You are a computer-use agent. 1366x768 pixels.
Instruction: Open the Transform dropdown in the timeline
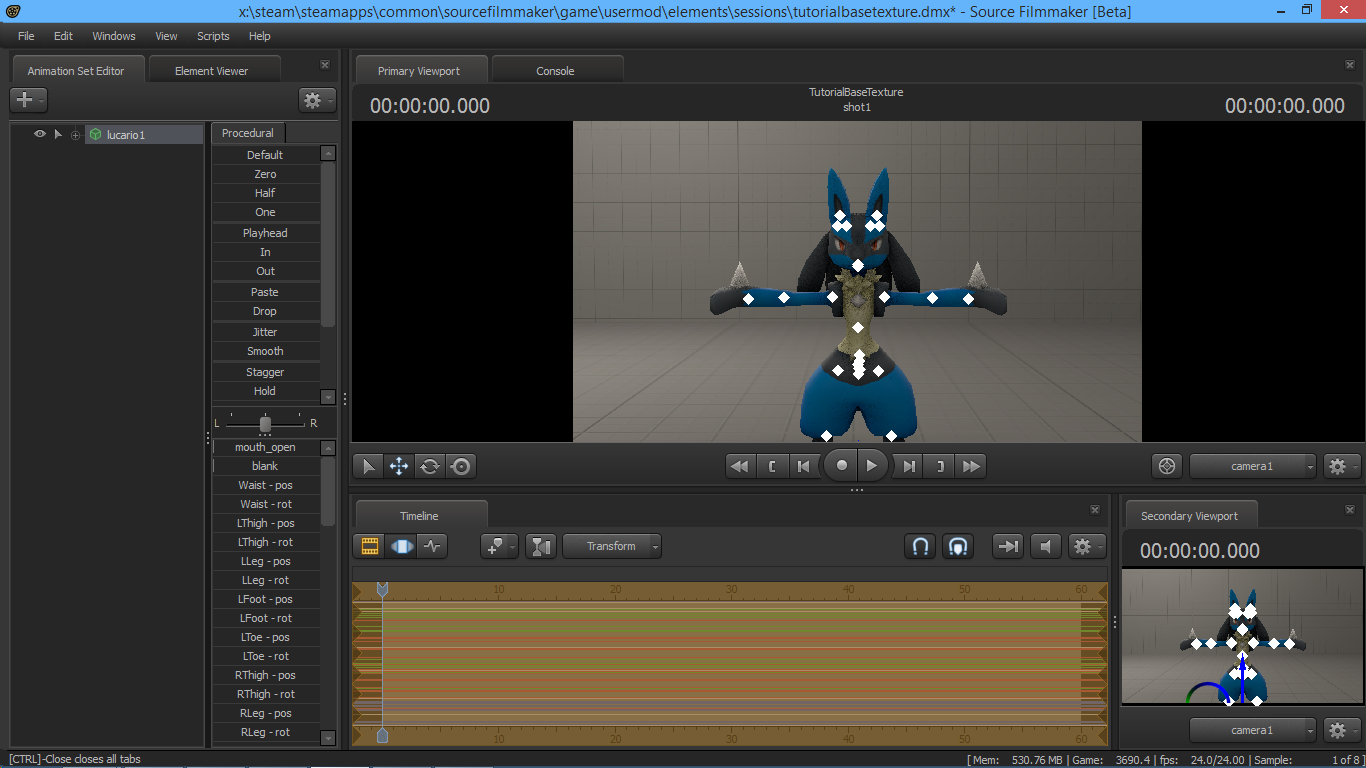(x=612, y=546)
